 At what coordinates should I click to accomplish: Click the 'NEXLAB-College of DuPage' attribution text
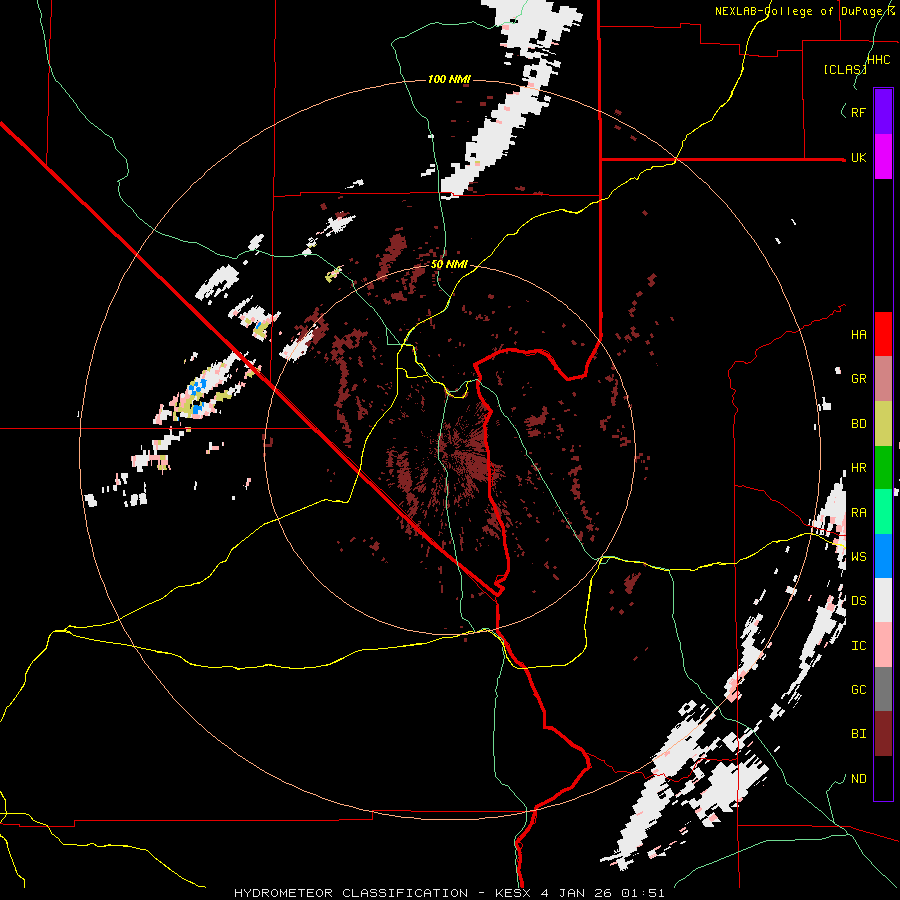click(800, 11)
